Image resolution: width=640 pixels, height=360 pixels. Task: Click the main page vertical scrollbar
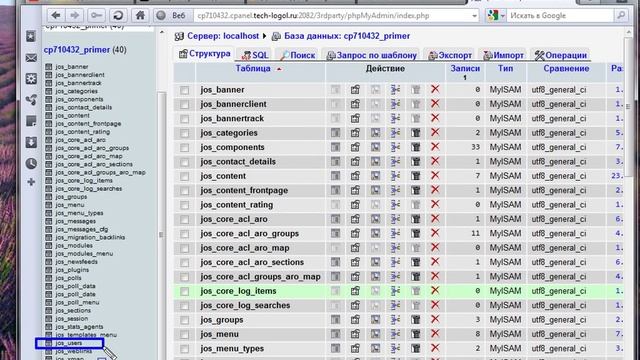(628, 106)
